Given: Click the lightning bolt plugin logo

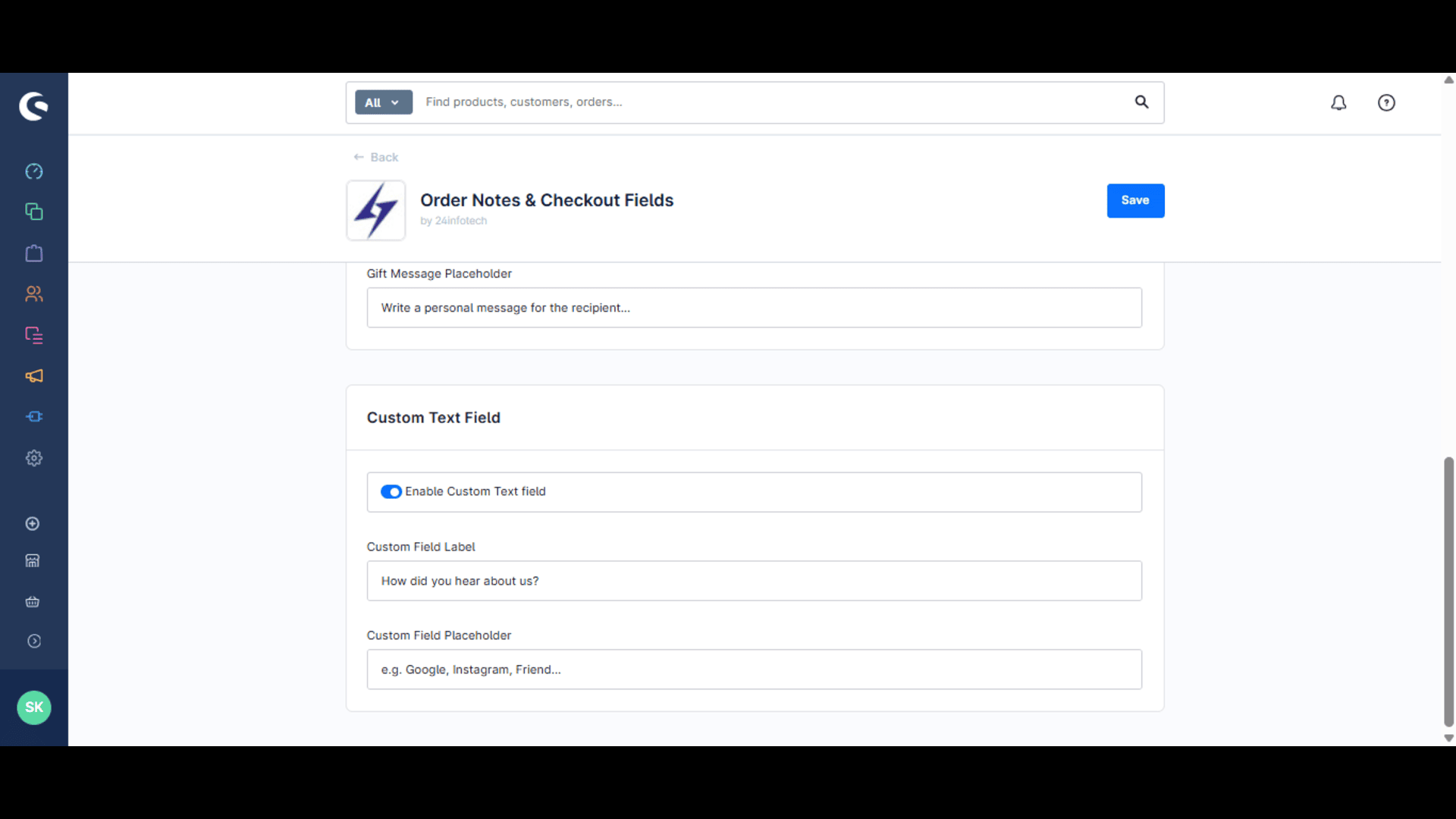Looking at the screenshot, I should coord(376,210).
